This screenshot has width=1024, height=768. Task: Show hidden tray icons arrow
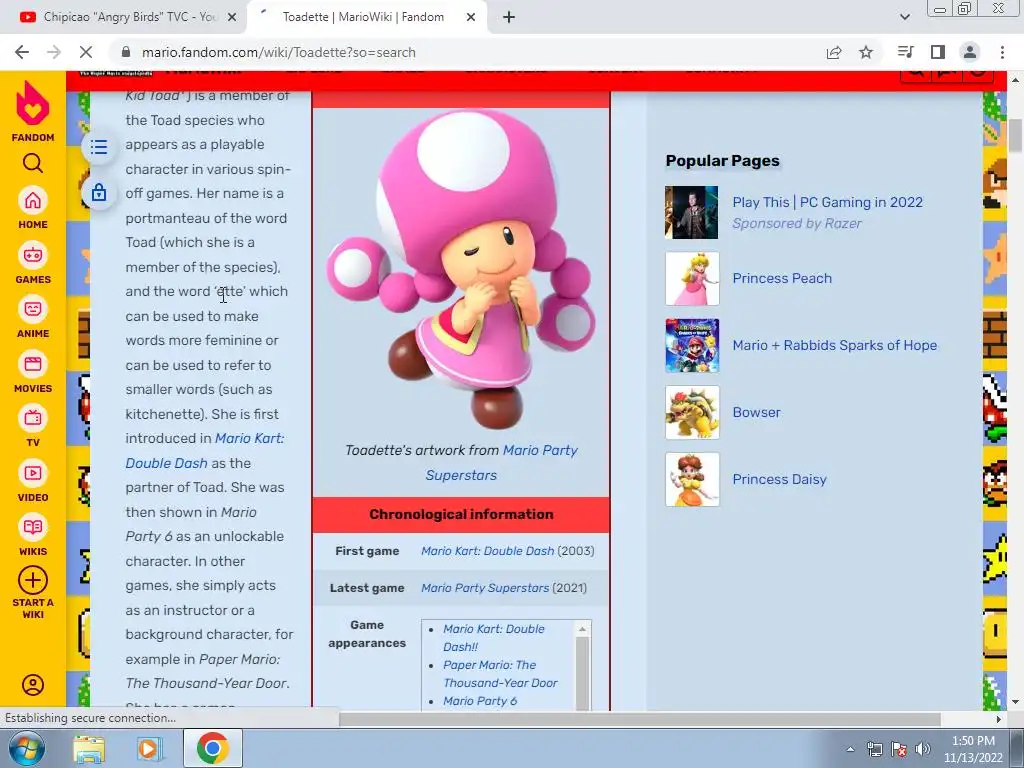850,749
